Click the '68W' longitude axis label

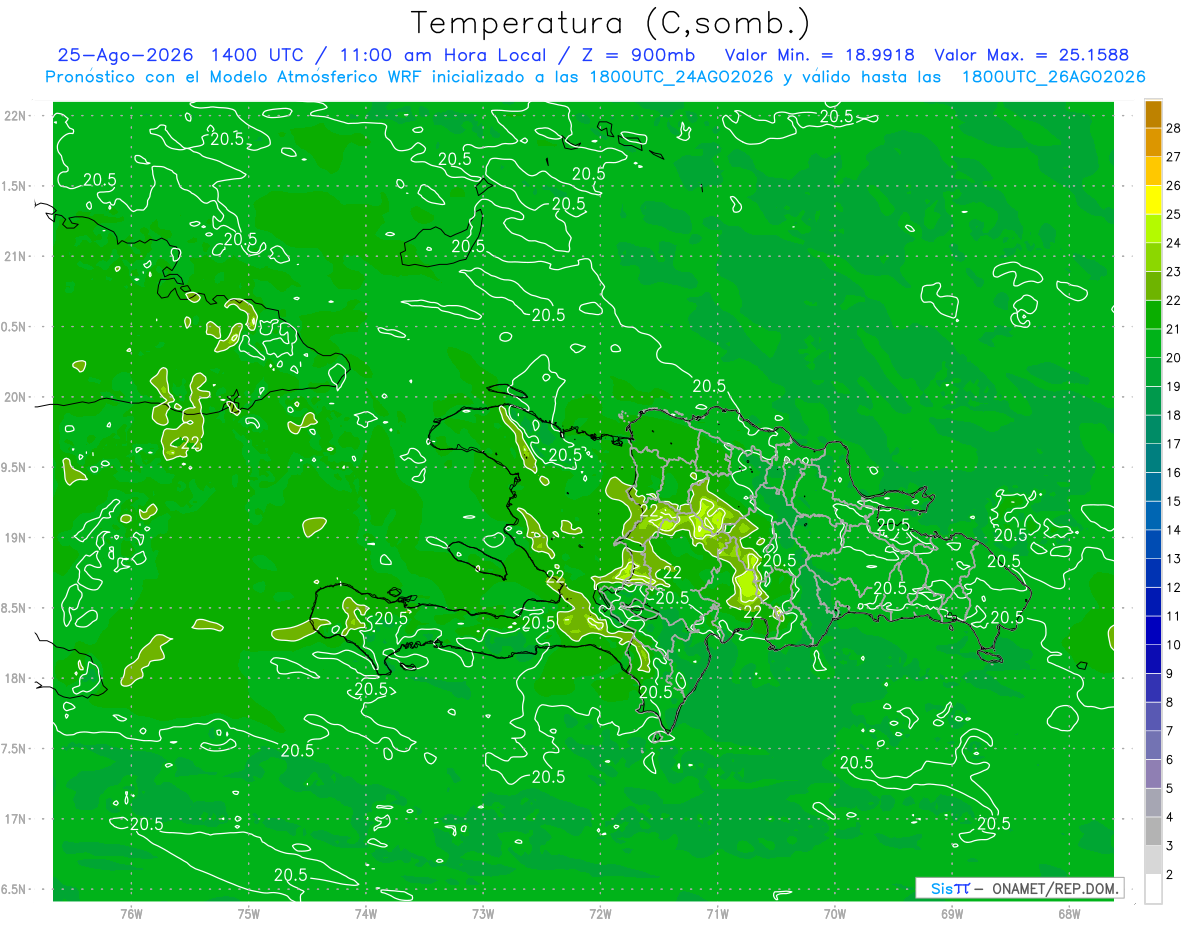(x=1069, y=913)
